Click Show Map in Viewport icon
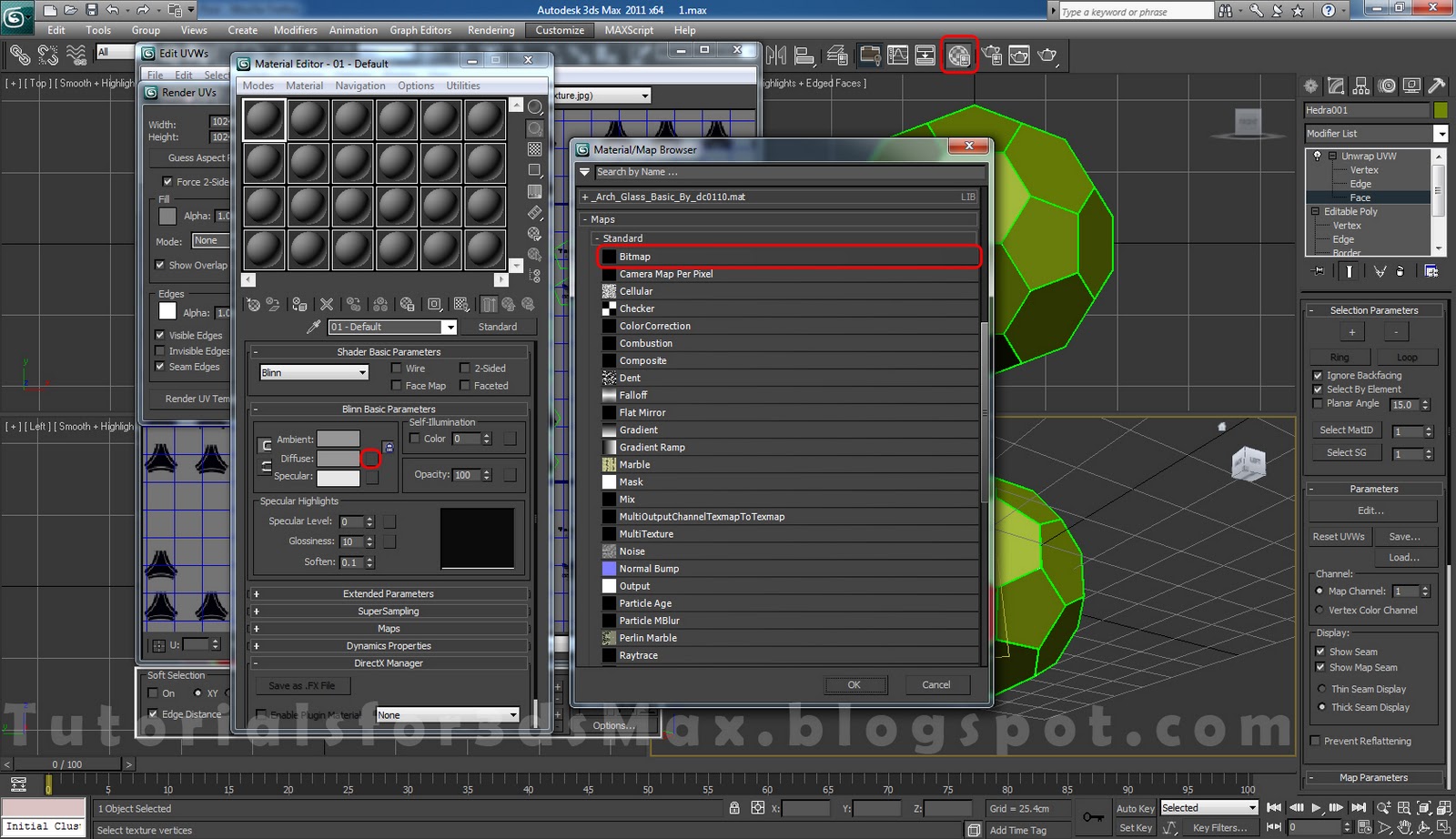 (461, 304)
